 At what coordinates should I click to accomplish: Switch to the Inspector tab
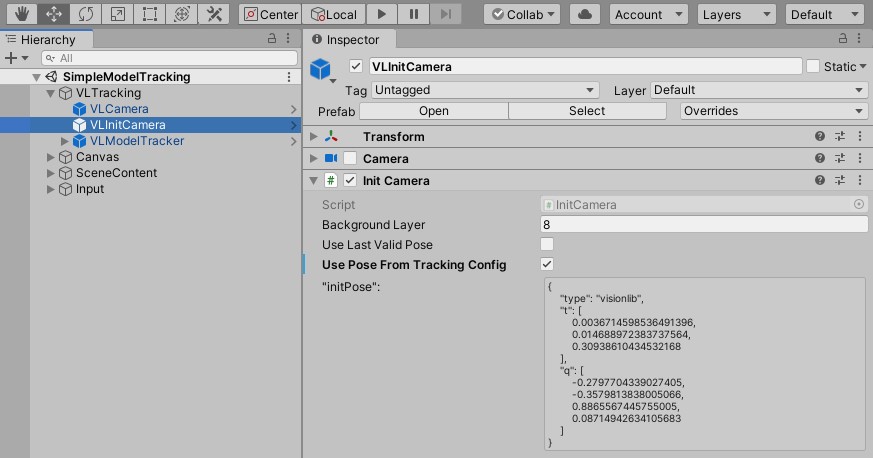point(346,40)
